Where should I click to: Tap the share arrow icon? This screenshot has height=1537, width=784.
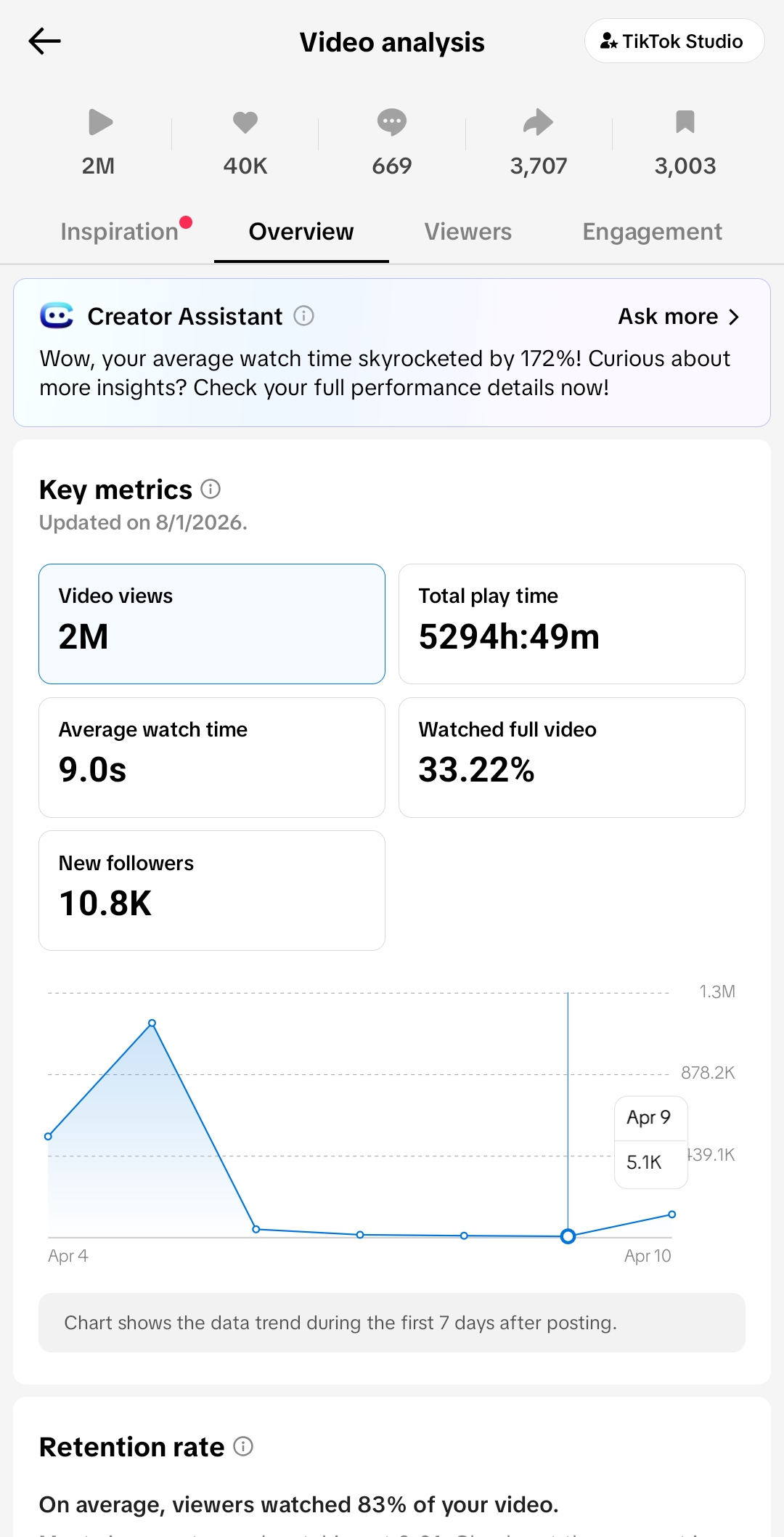coord(538,122)
